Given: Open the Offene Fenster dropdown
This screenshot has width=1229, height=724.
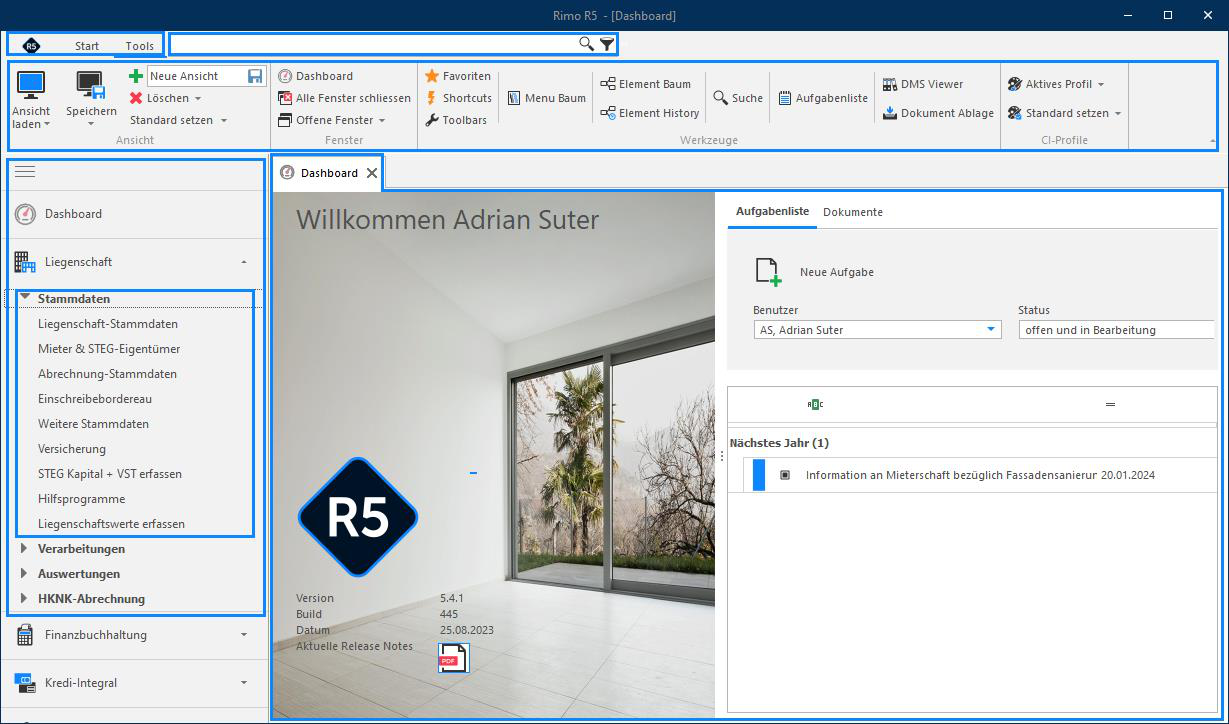Looking at the screenshot, I should click(x=382, y=120).
